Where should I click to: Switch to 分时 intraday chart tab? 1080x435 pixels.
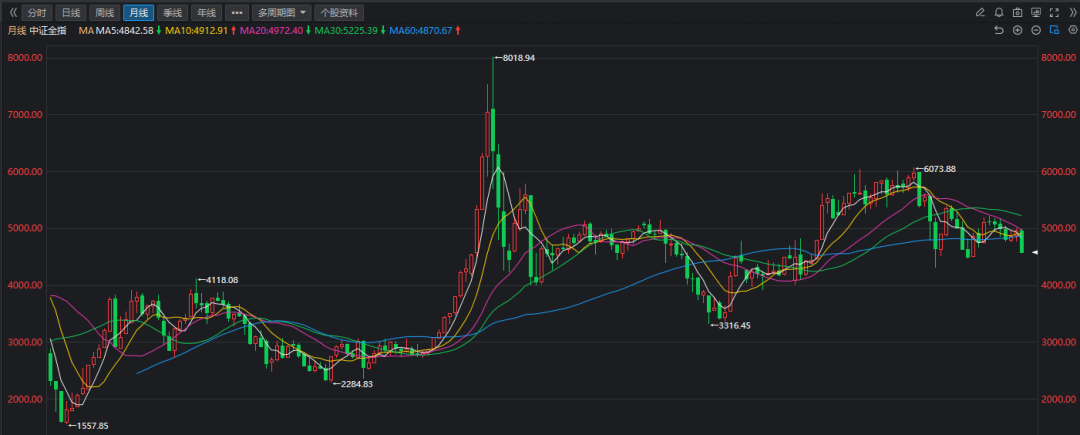pos(37,12)
